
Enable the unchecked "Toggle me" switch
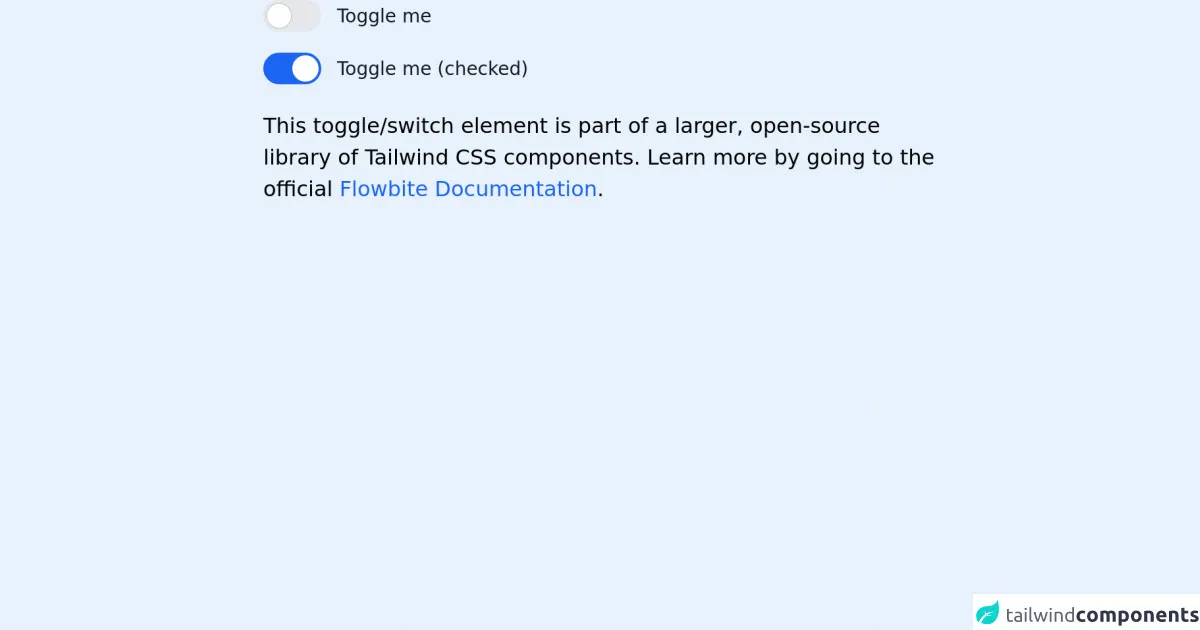click(x=292, y=16)
